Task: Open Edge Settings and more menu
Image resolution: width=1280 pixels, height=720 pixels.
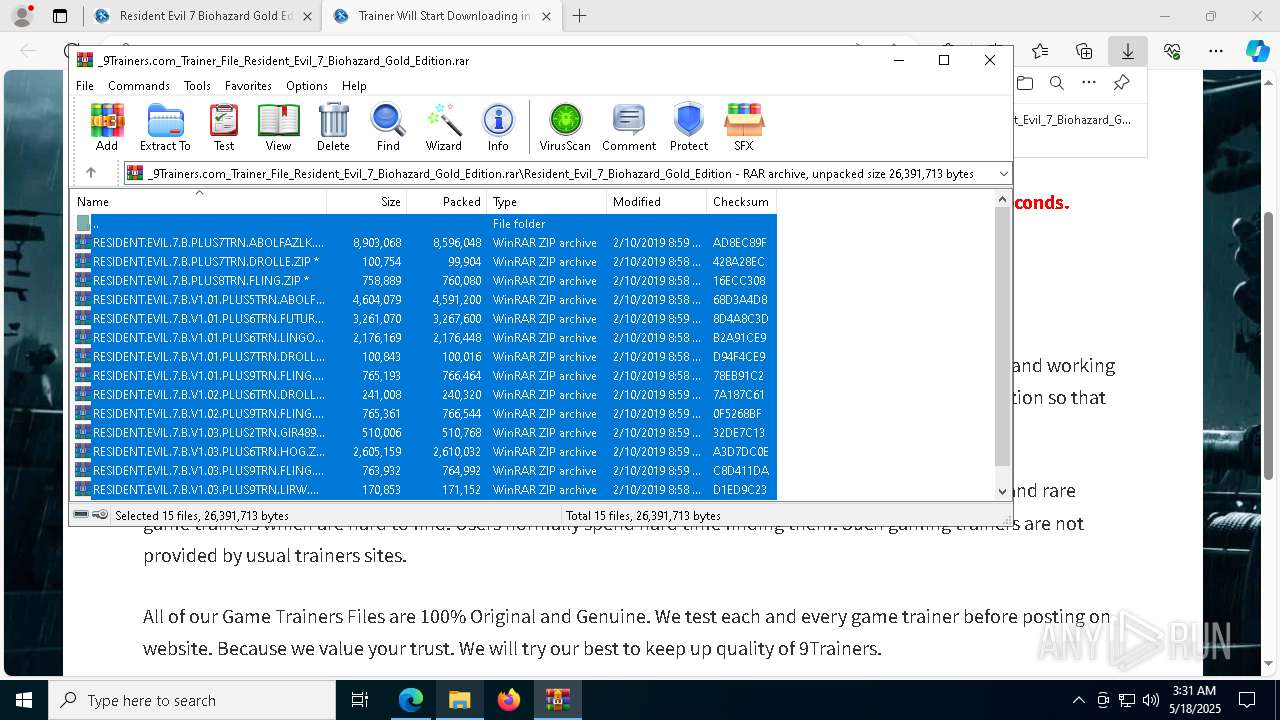Action: pyautogui.click(x=1216, y=51)
